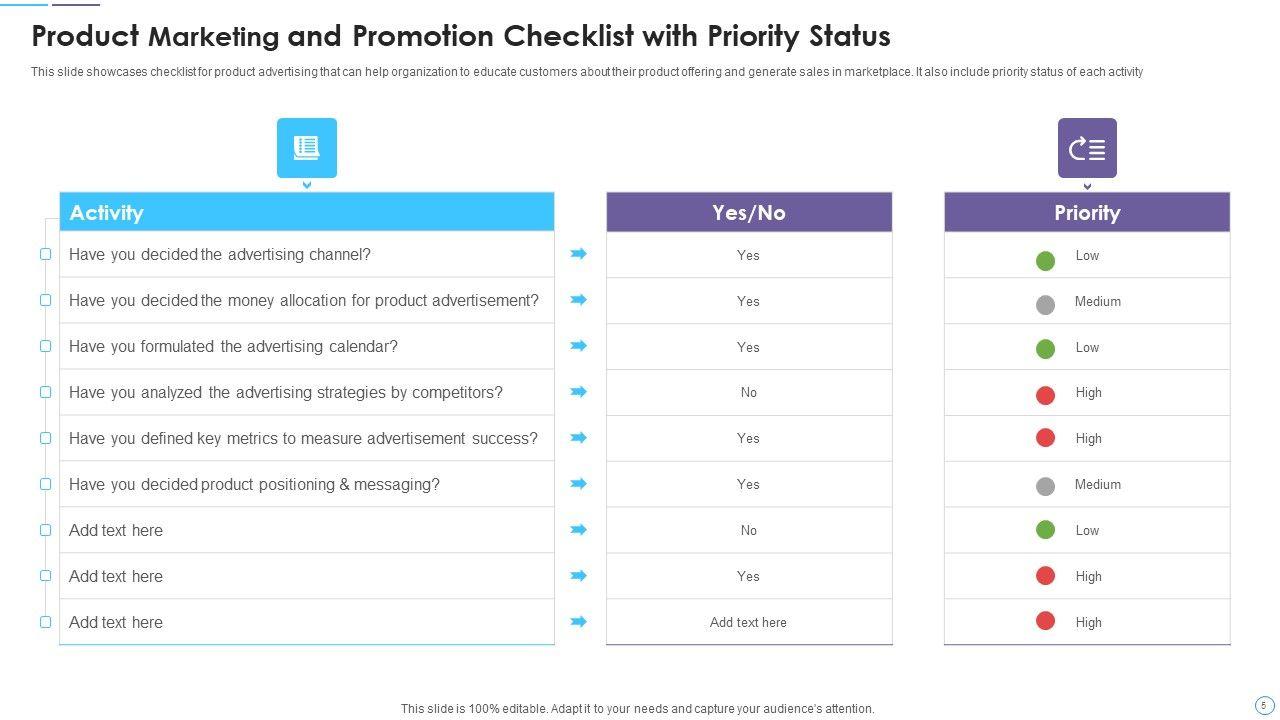
Task: Click the red High dot in competitors row
Action: click(x=1045, y=395)
